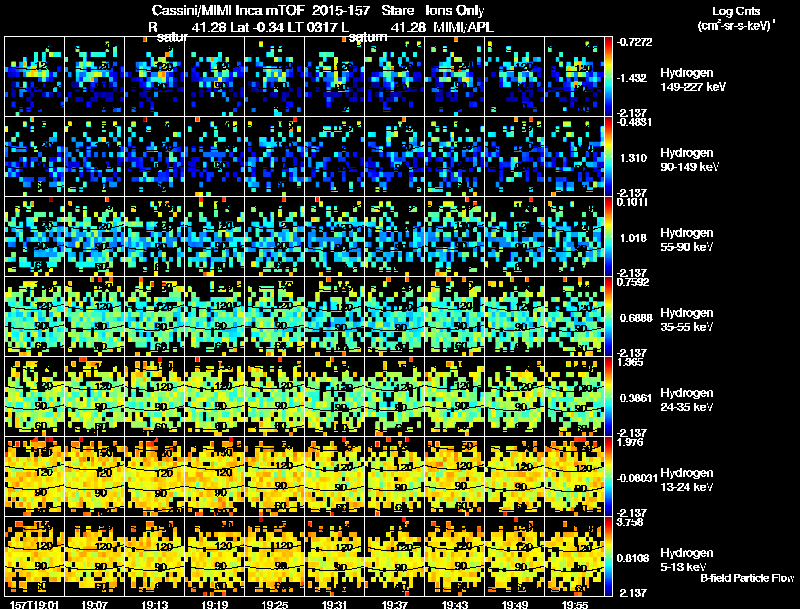Viewport: 800px width, 609px height.
Task: Click the 19:31 time axis label
Action: coord(335,604)
